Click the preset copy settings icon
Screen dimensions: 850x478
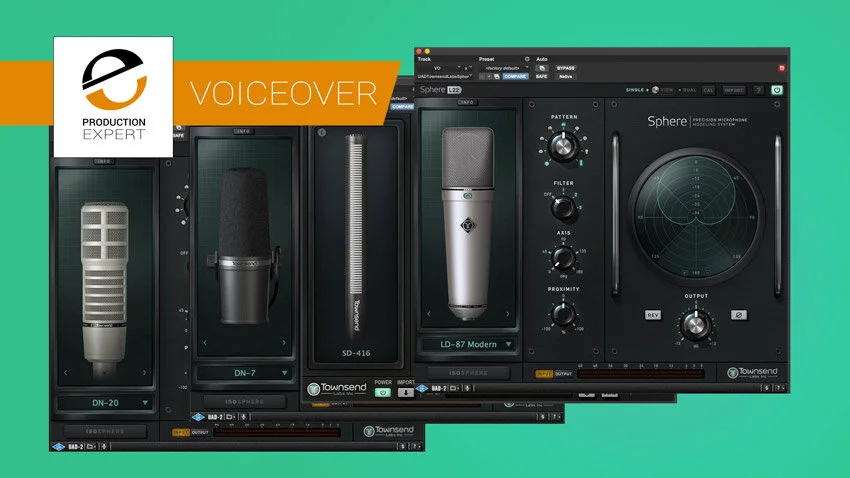(497, 76)
